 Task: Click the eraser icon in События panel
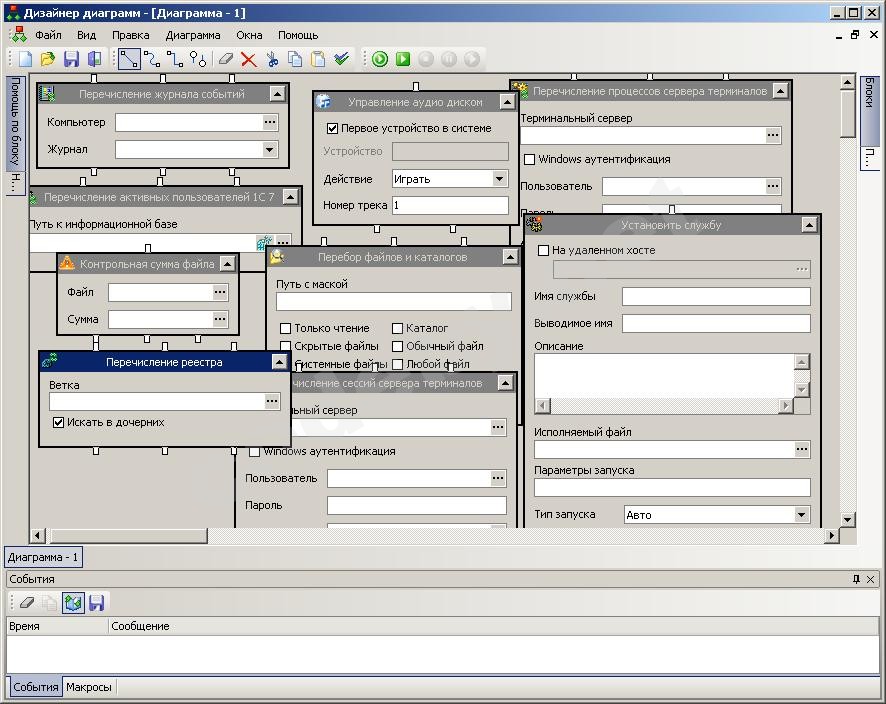point(27,603)
